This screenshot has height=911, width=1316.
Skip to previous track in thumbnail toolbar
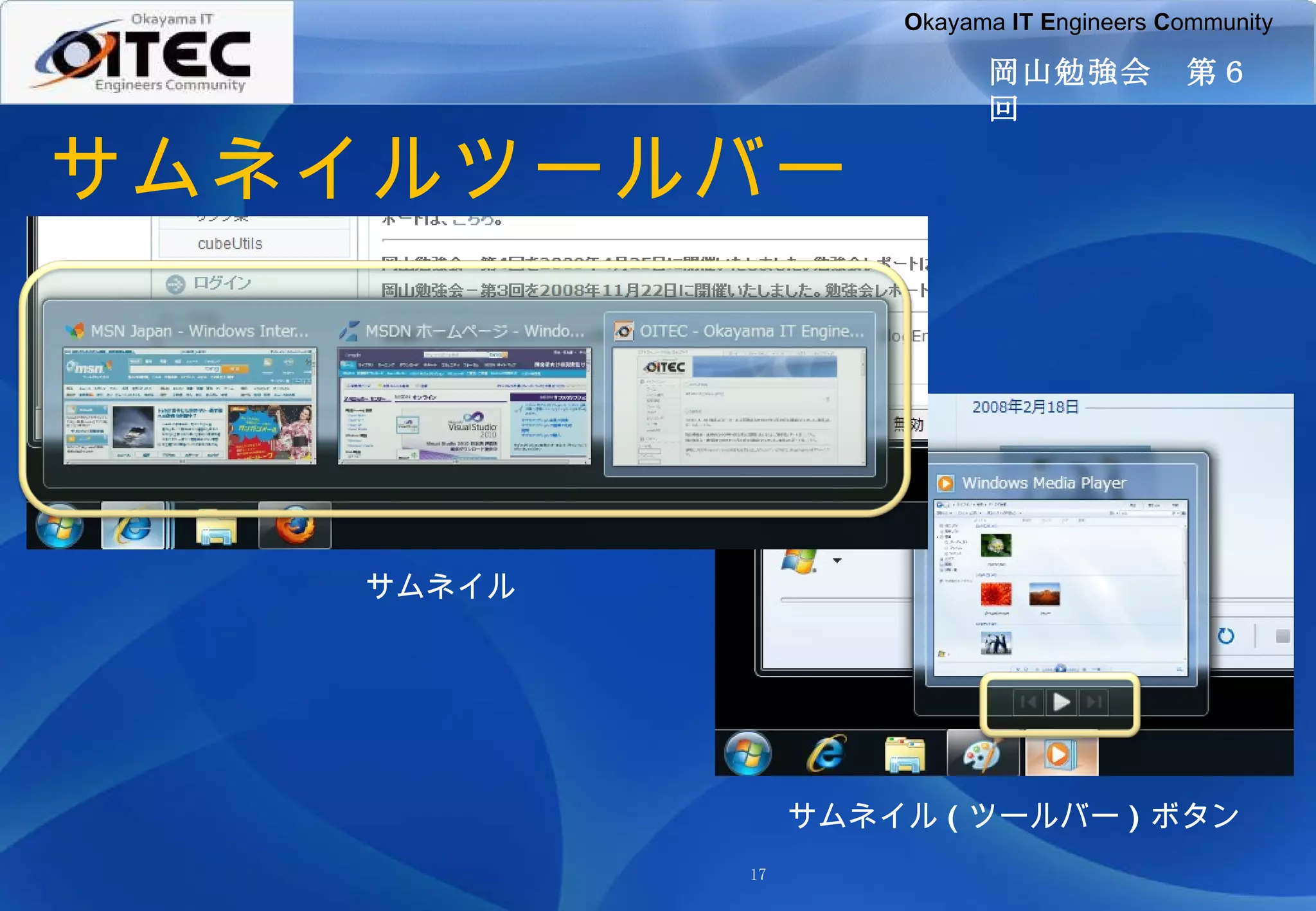coord(1028,702)
